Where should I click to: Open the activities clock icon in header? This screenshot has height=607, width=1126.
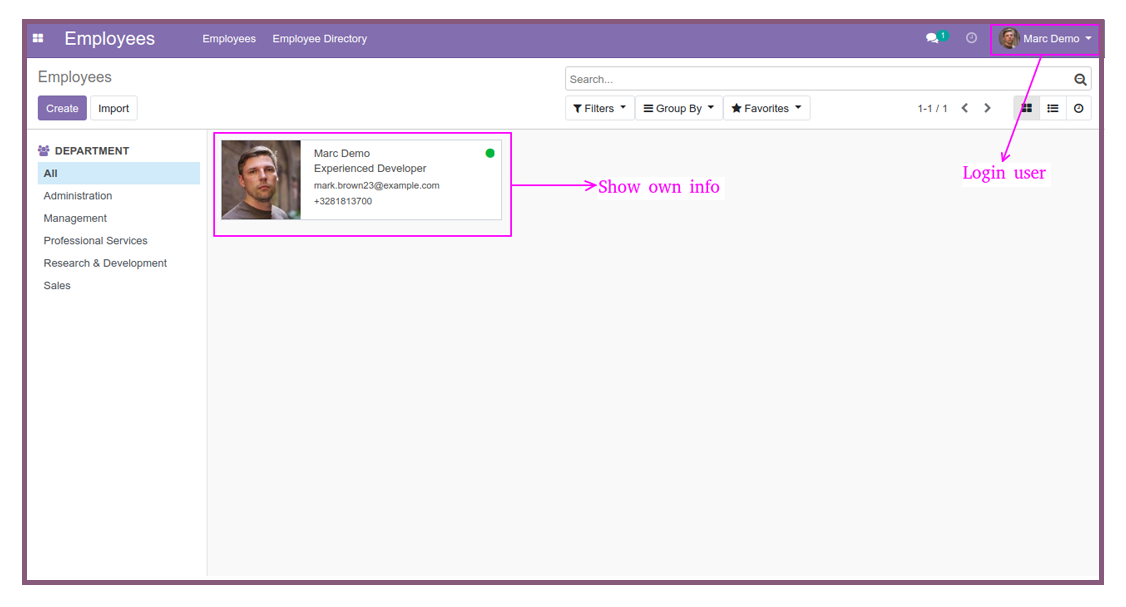(971, 38)
